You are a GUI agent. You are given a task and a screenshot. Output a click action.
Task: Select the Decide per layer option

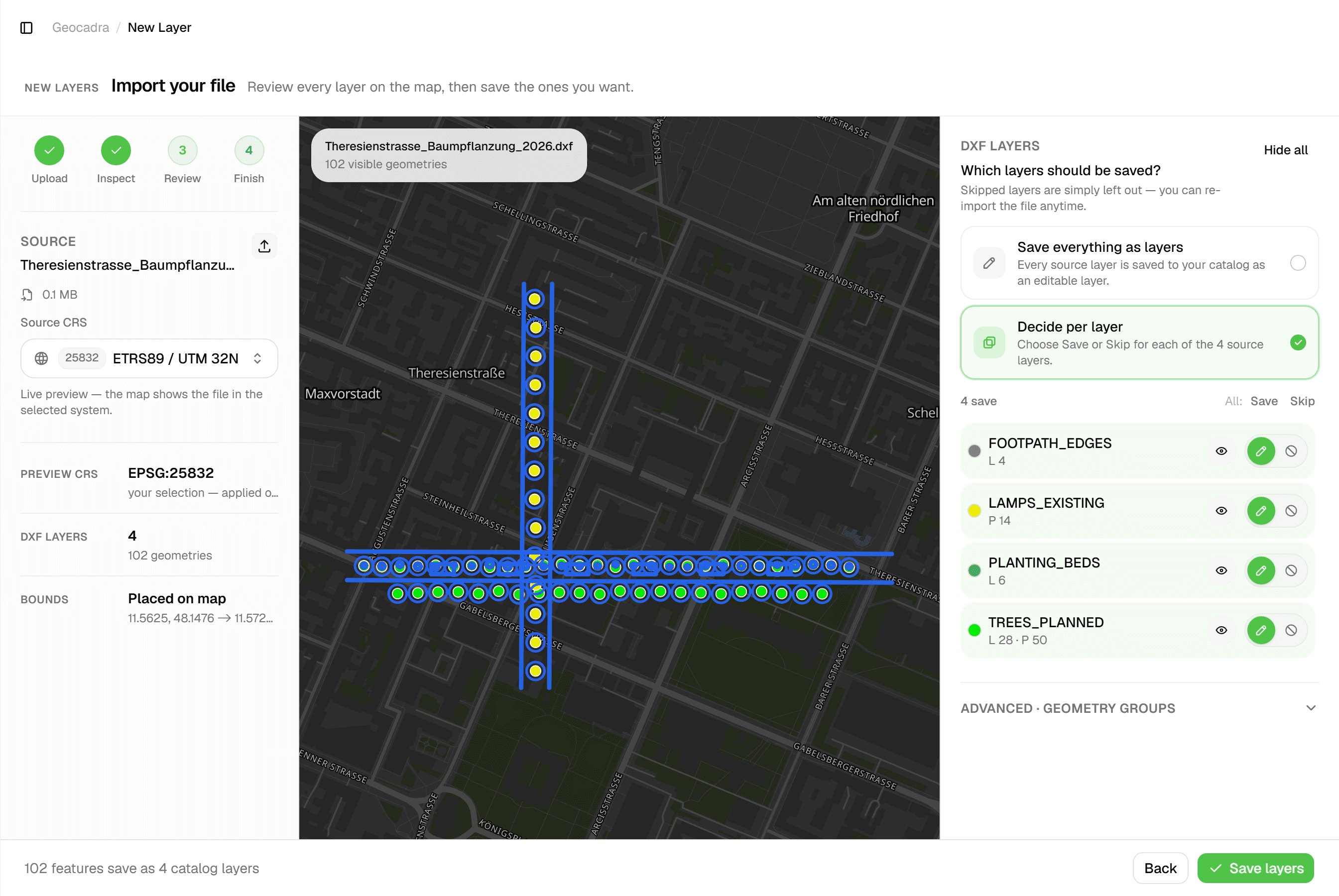1139,342
